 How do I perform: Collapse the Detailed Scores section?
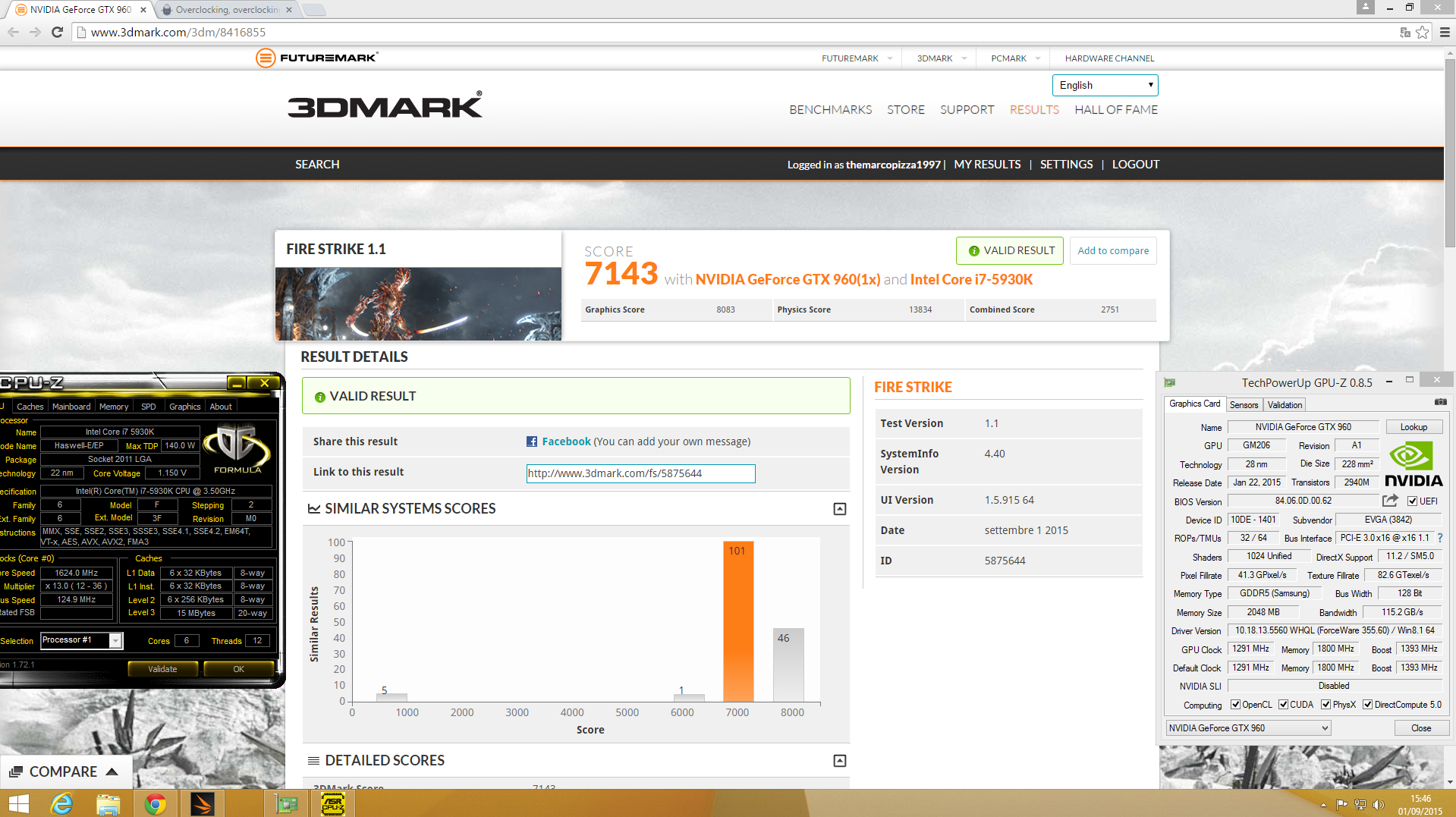pos(839,761)
